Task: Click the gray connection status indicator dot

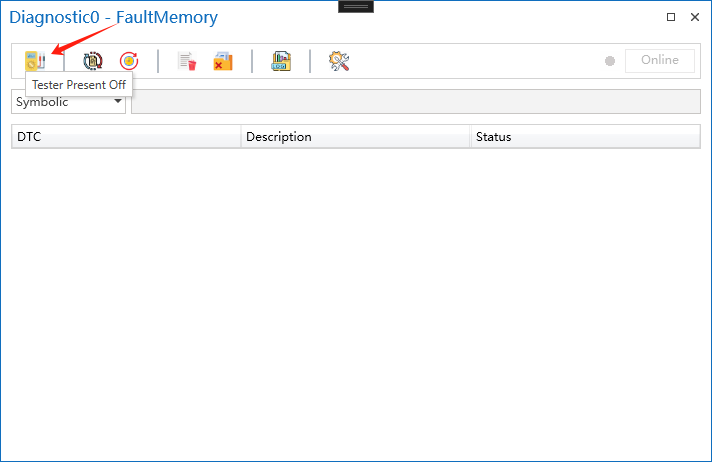Action: coord(610,61)
